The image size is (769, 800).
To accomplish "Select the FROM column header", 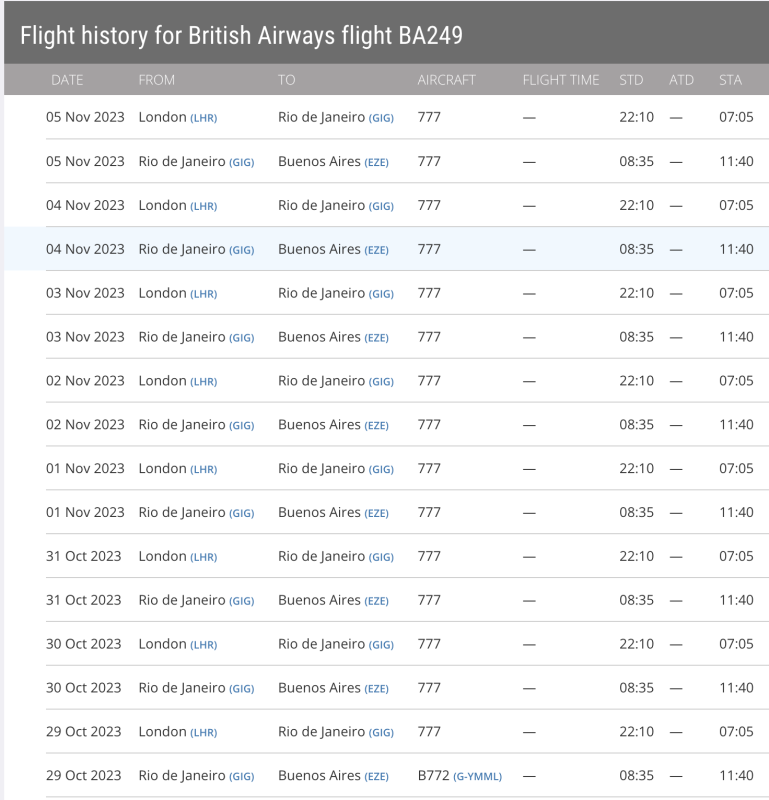I will pos(156,80).
